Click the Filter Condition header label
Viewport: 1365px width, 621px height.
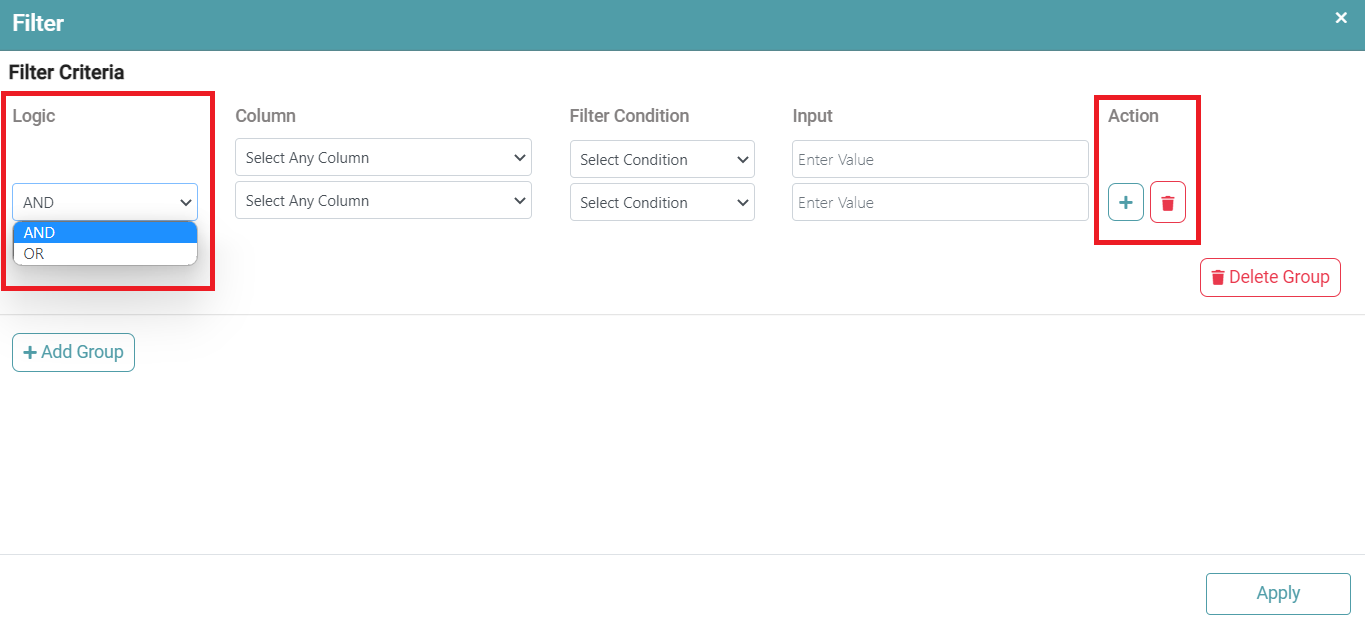tap(629, 116)
